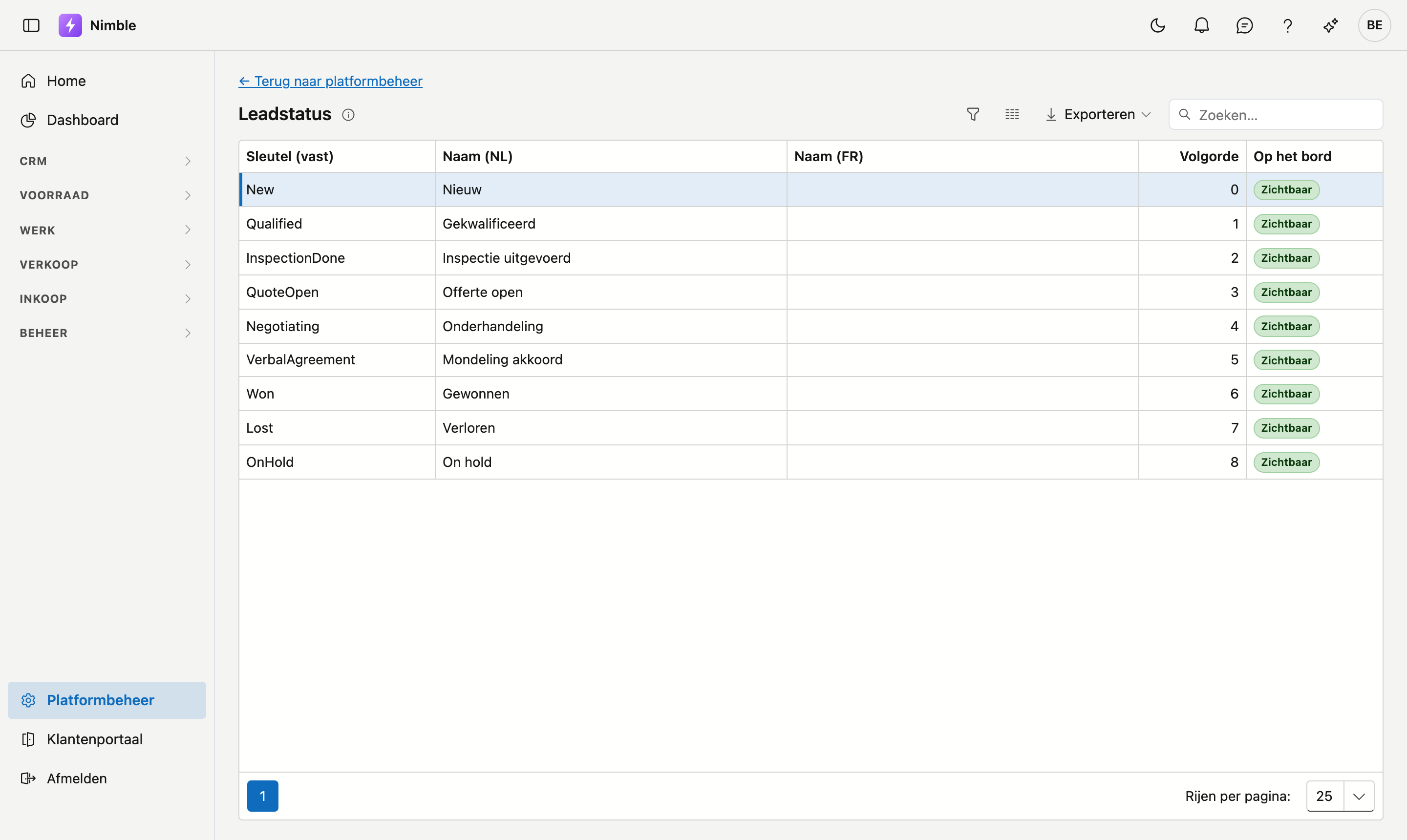Click the Zichtbaar badge for Won

click(1286, 394)
